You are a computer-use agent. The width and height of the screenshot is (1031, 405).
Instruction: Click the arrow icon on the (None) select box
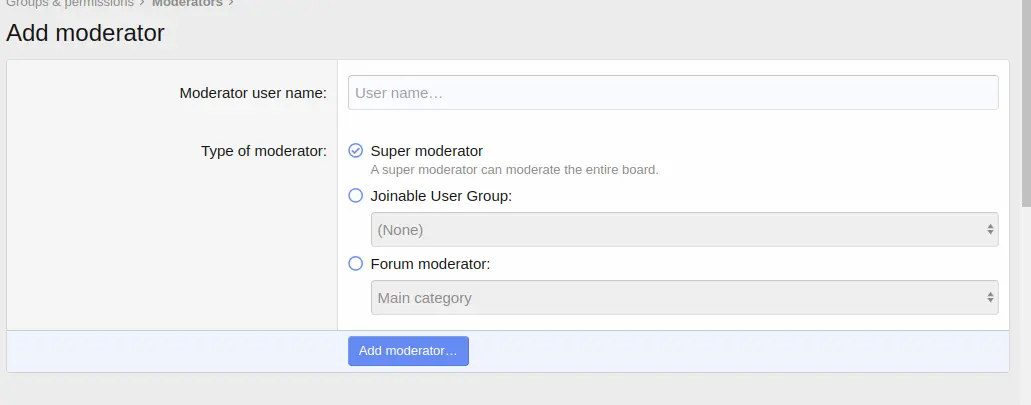(x=990, y=229)
